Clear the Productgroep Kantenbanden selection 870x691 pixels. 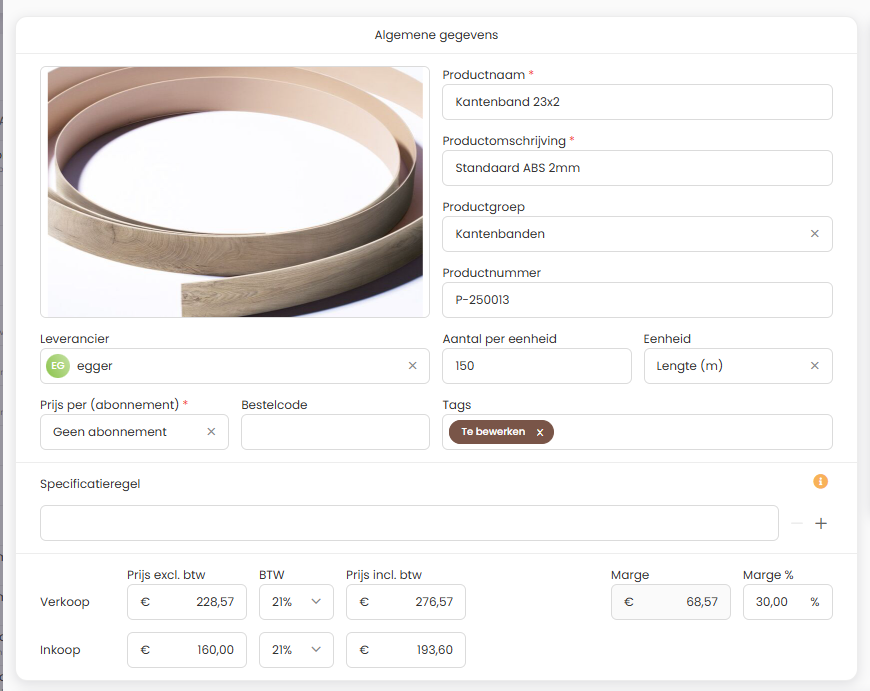click(814, 234)
